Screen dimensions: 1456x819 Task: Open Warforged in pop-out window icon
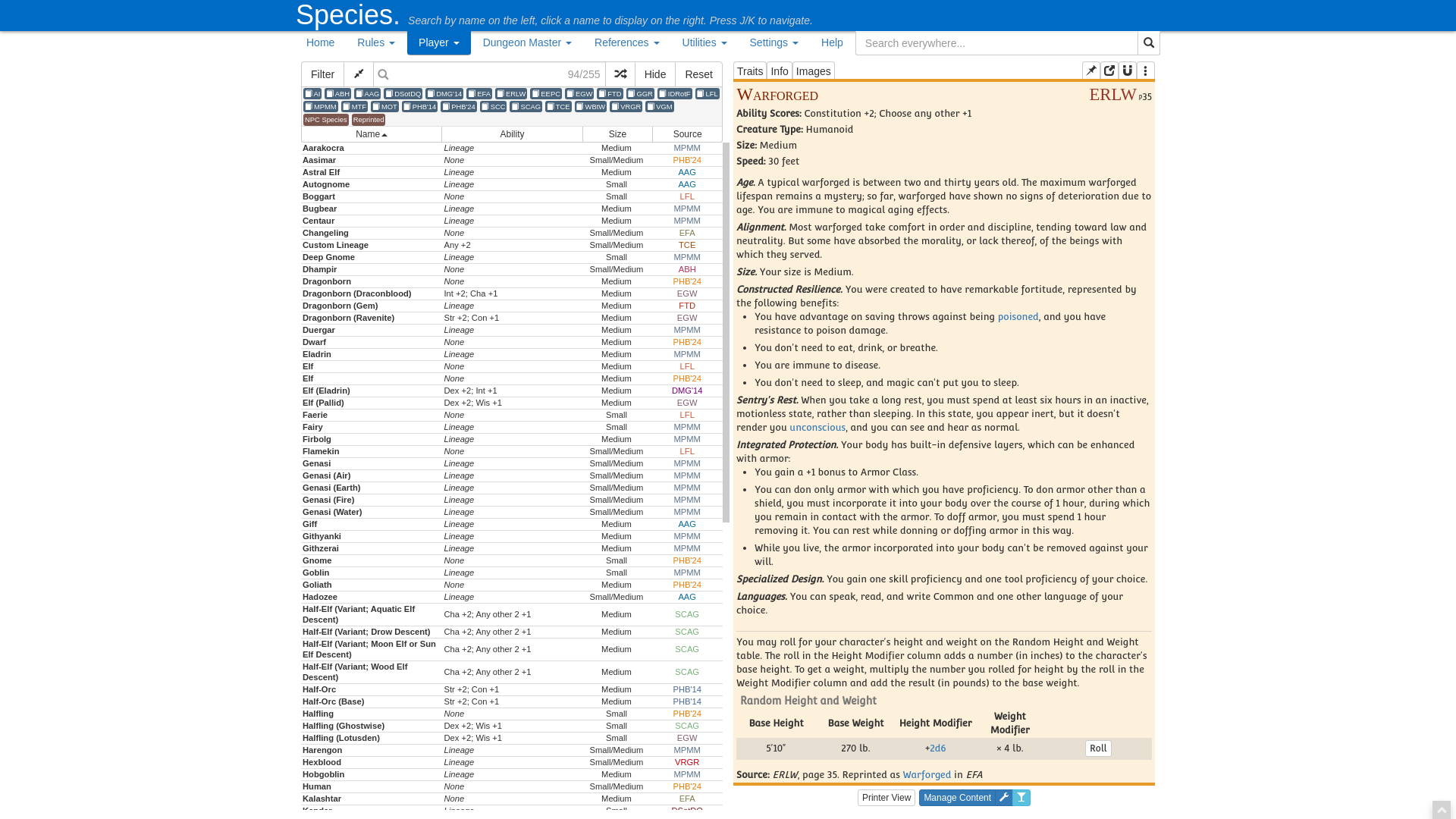click(x=1109, y=71)
